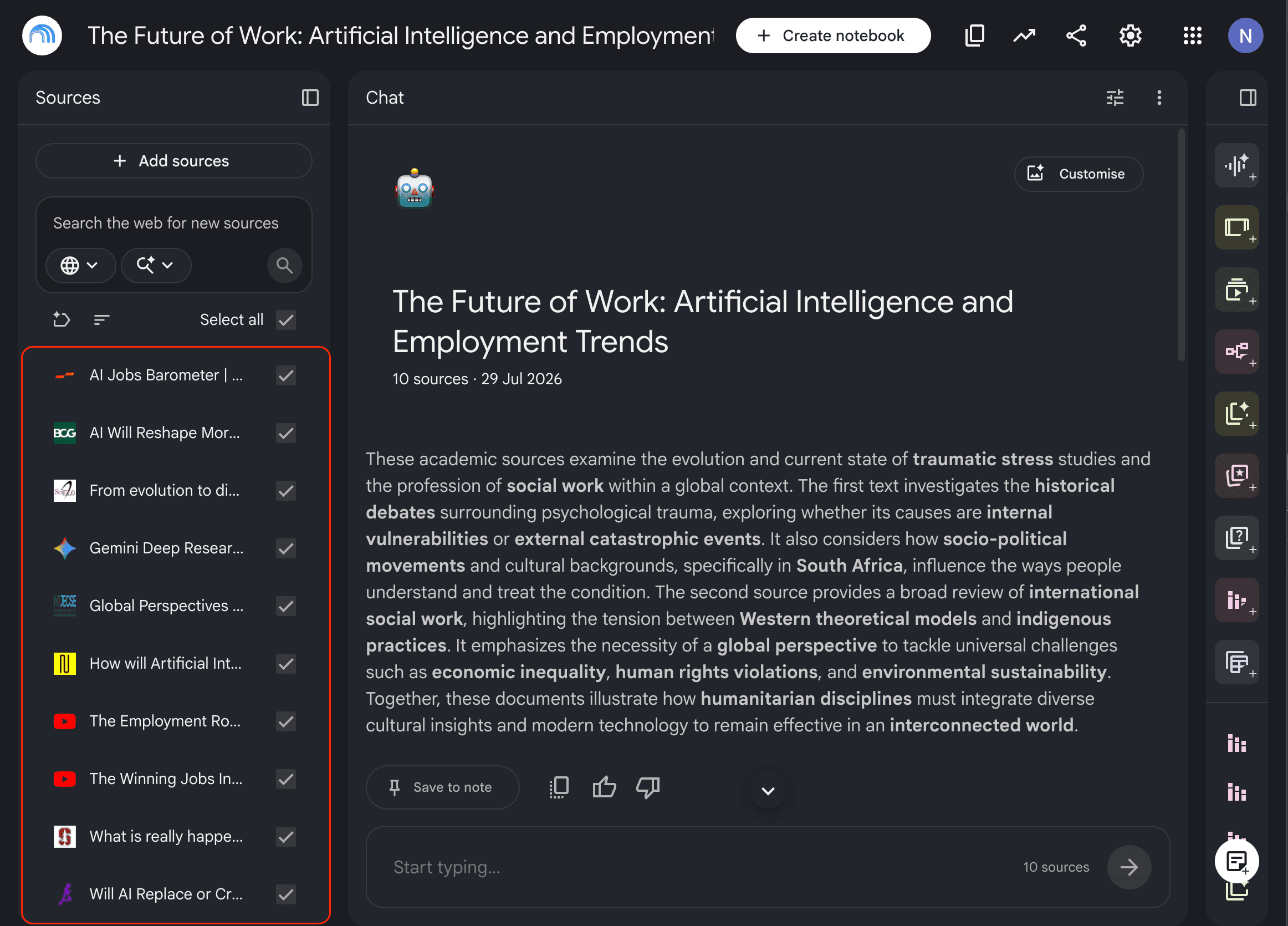Open the analytics trending arrow icon
1288x926 pixels.
pos(1025,36)
